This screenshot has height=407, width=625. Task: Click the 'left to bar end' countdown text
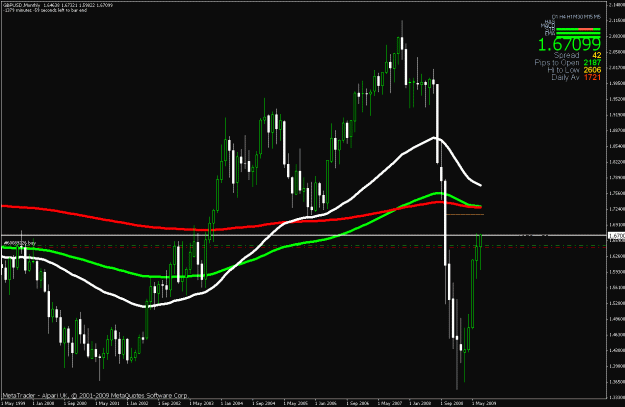click(71, 10)
